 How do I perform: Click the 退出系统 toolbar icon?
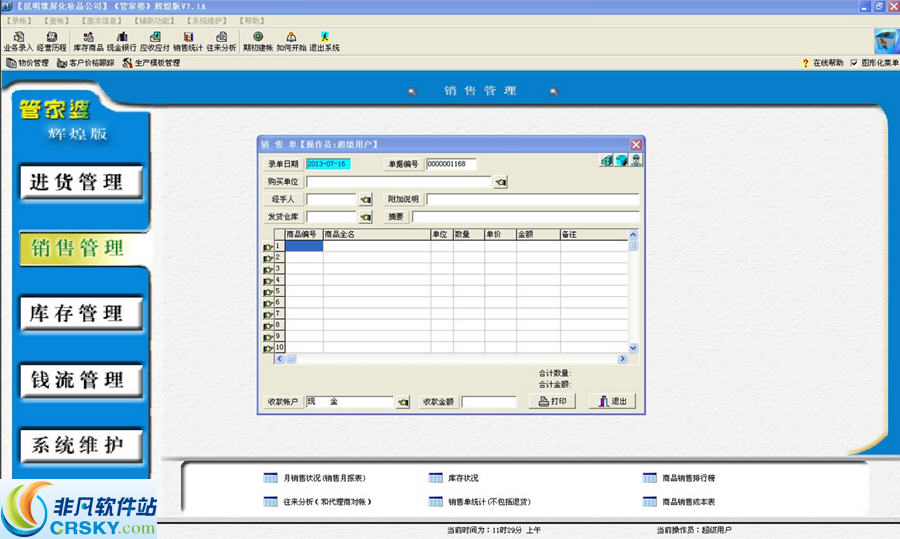[x=324, y=42]
